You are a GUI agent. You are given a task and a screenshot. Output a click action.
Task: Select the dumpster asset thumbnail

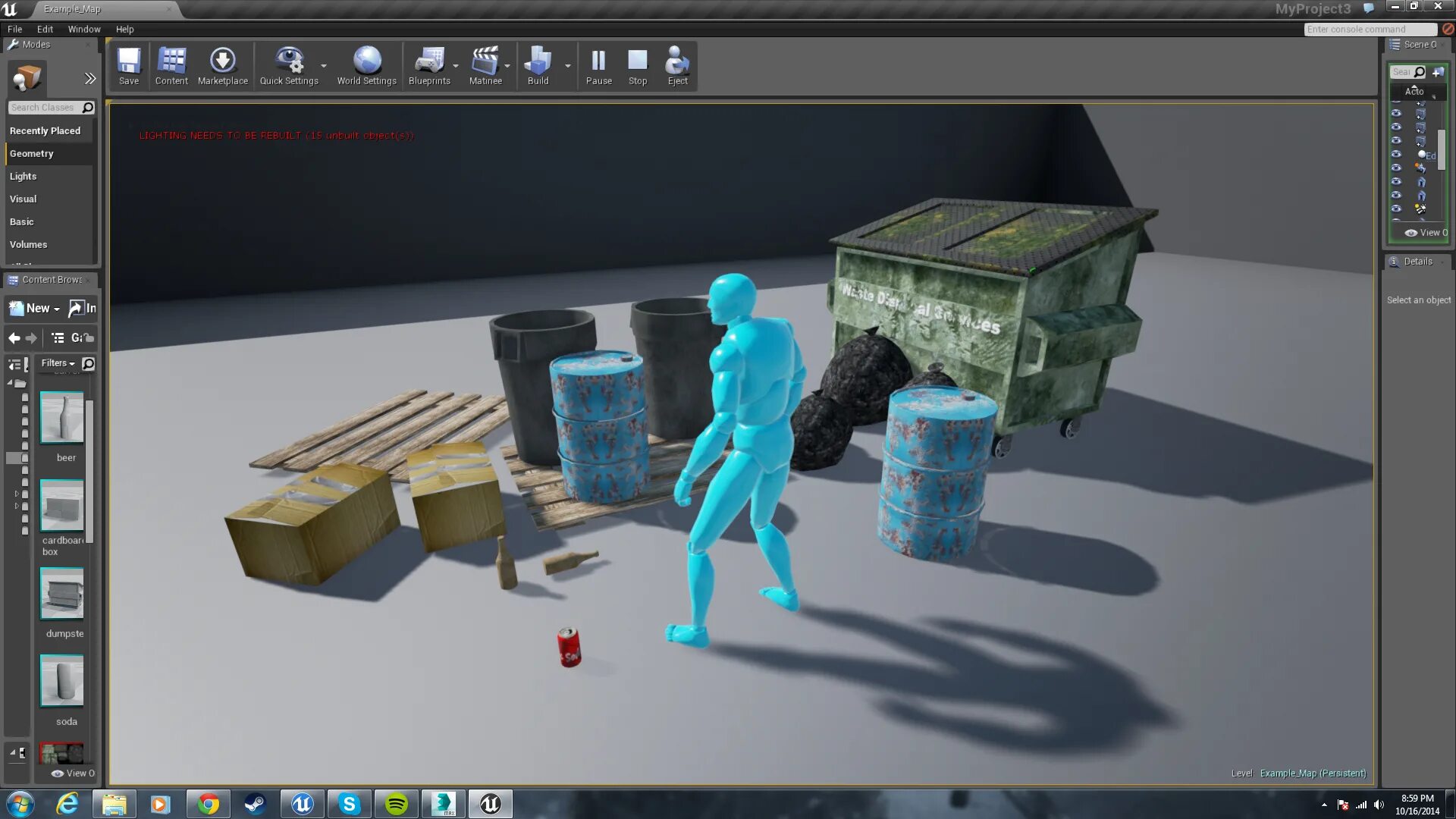pos(62,595)
